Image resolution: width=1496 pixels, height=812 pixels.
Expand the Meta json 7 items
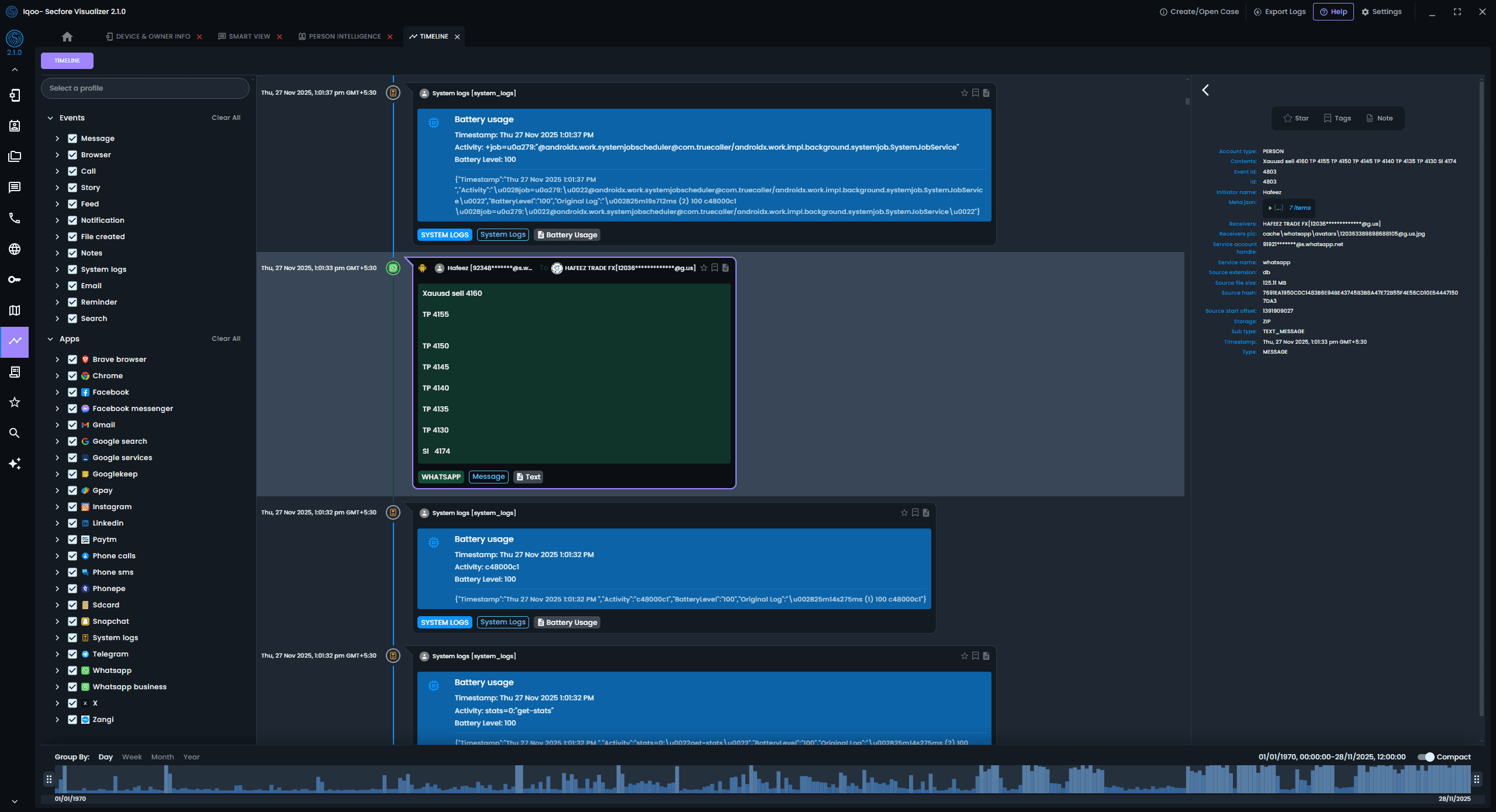(x=1270, y=208)
